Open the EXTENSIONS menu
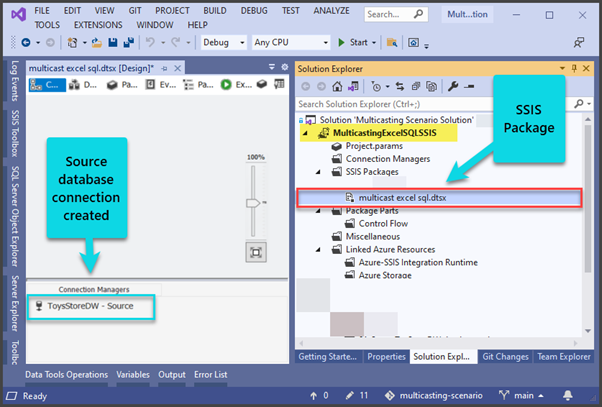The height and width of the screenshot is (407, 602). tap(98, 25)
